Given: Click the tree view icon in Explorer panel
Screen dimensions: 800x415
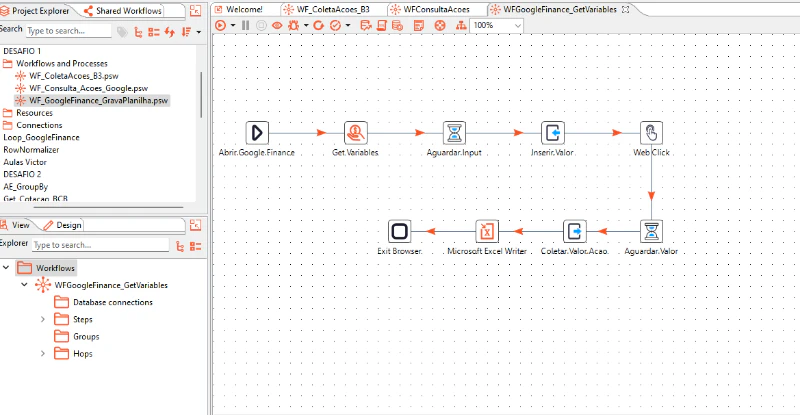Looking at the screenshot, I should 180,247.
